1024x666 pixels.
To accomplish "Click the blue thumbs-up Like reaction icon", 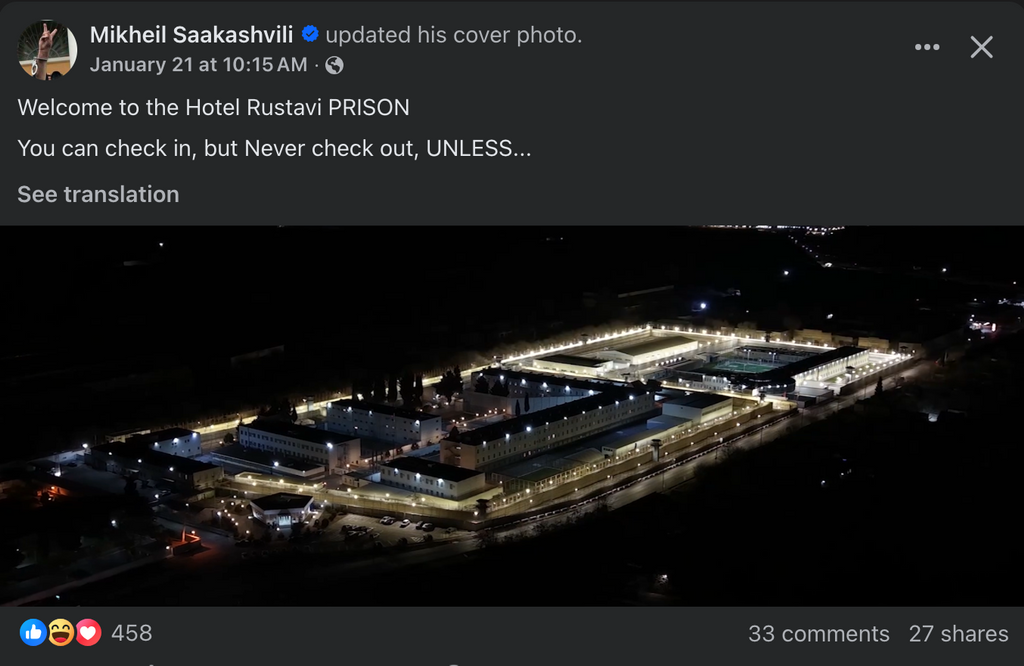I will pyautogui.click(x=33, y=632).
